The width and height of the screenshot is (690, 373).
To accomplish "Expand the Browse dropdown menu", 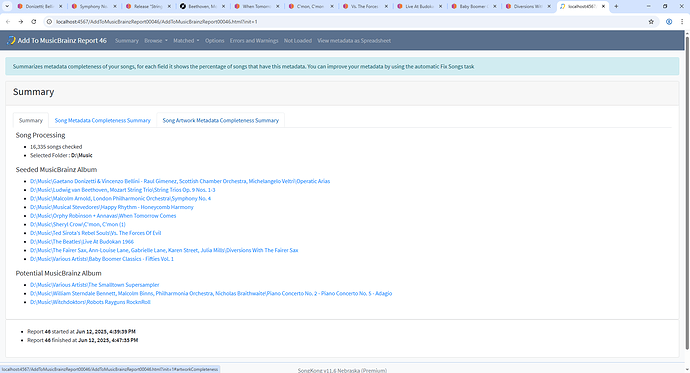I will click(x=156, y=40).
